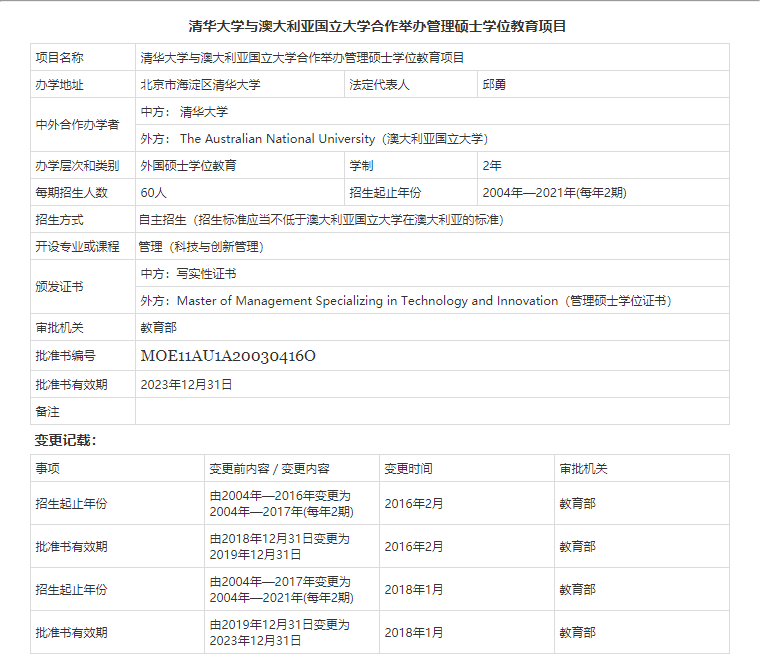Click 批准书有效期 in the 2018年12月31日 change row
Screen dimensions: 762x665
71,547
